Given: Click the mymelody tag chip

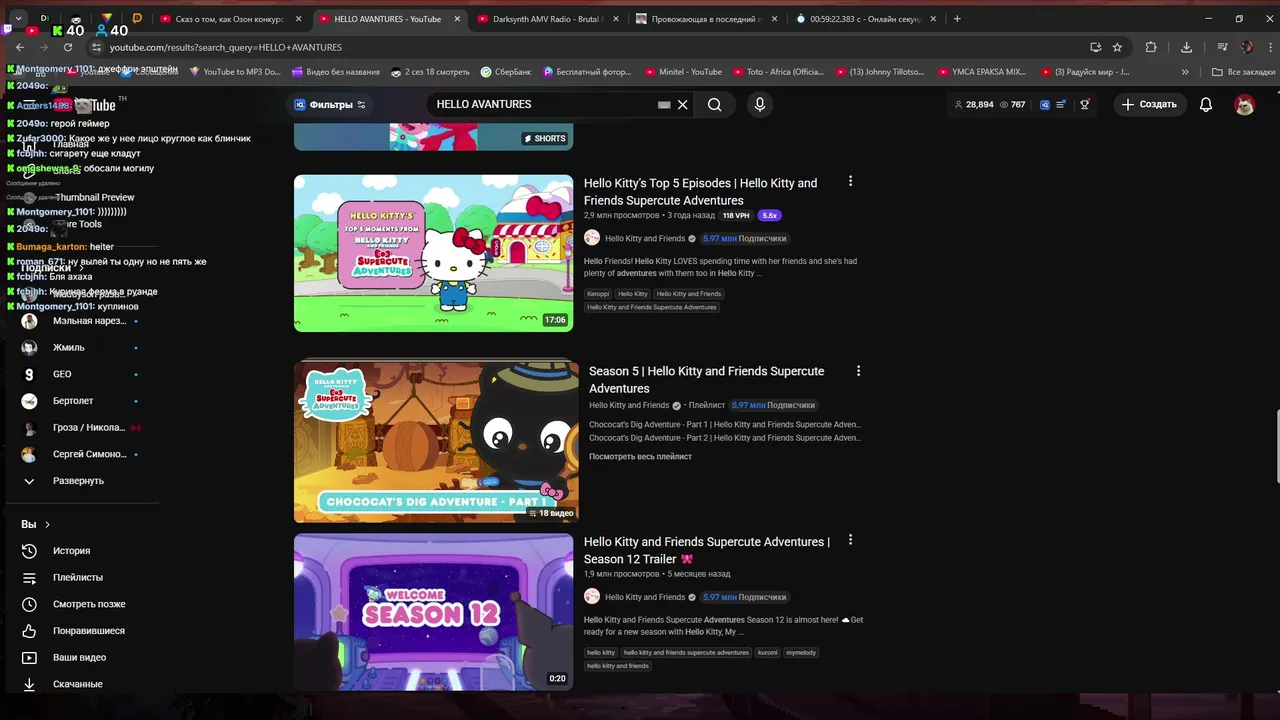Looking at the screenshot, I should [x=801, y=652].
